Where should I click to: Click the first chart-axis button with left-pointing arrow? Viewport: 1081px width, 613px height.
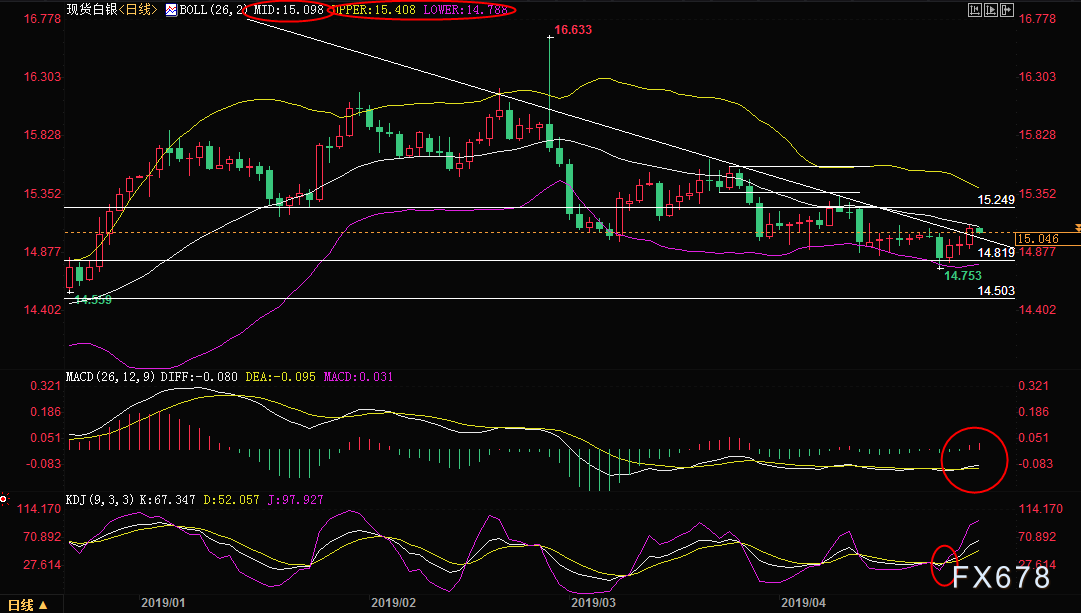click(973, 11)
